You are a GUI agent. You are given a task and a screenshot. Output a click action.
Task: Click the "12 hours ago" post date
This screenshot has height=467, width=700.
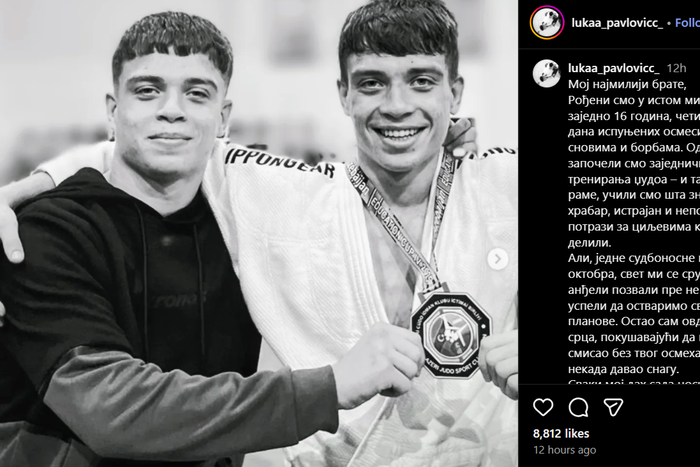(565, 450)
